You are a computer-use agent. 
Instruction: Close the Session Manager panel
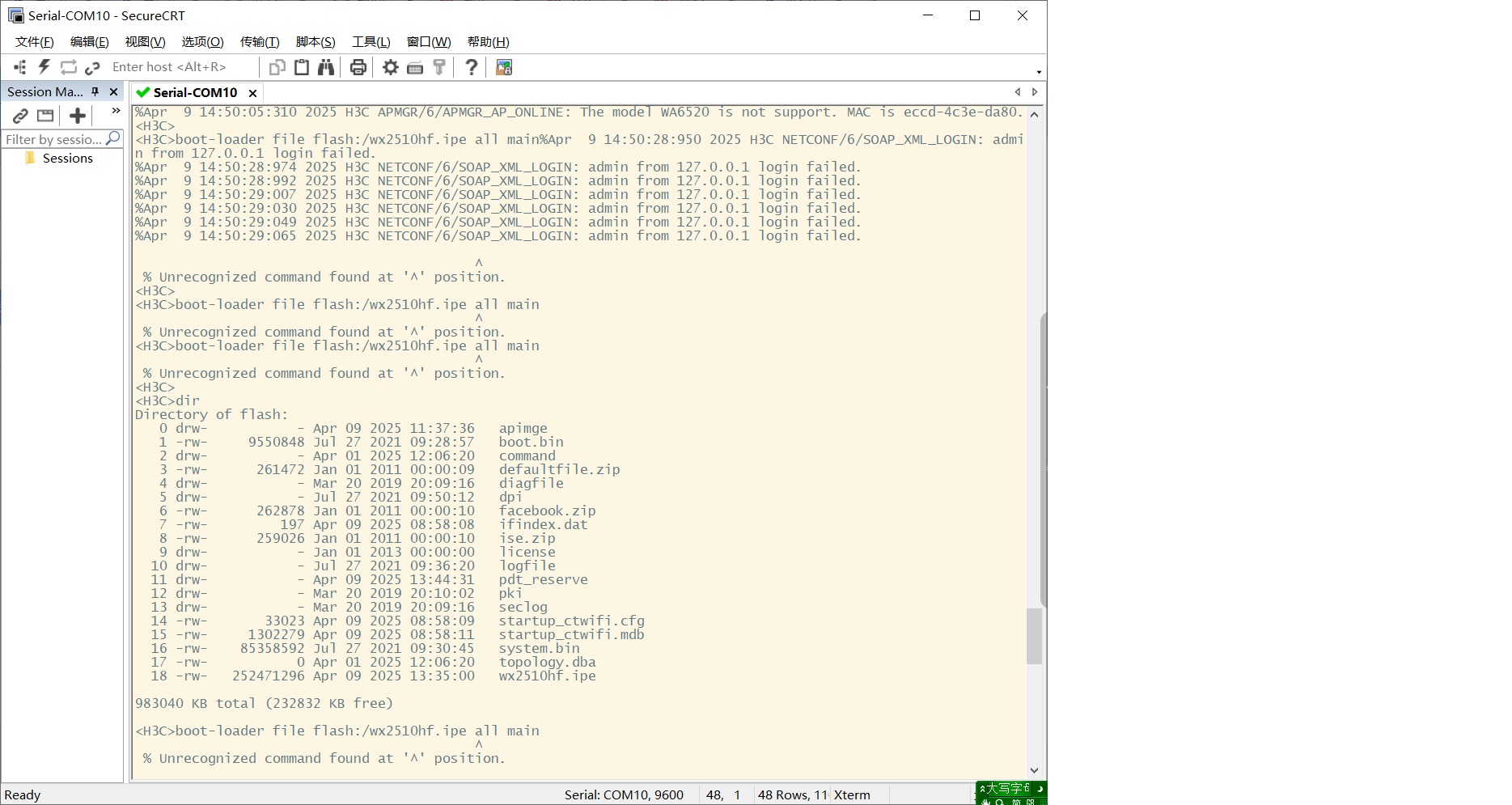pyautogui.click(x=113, y=91)
